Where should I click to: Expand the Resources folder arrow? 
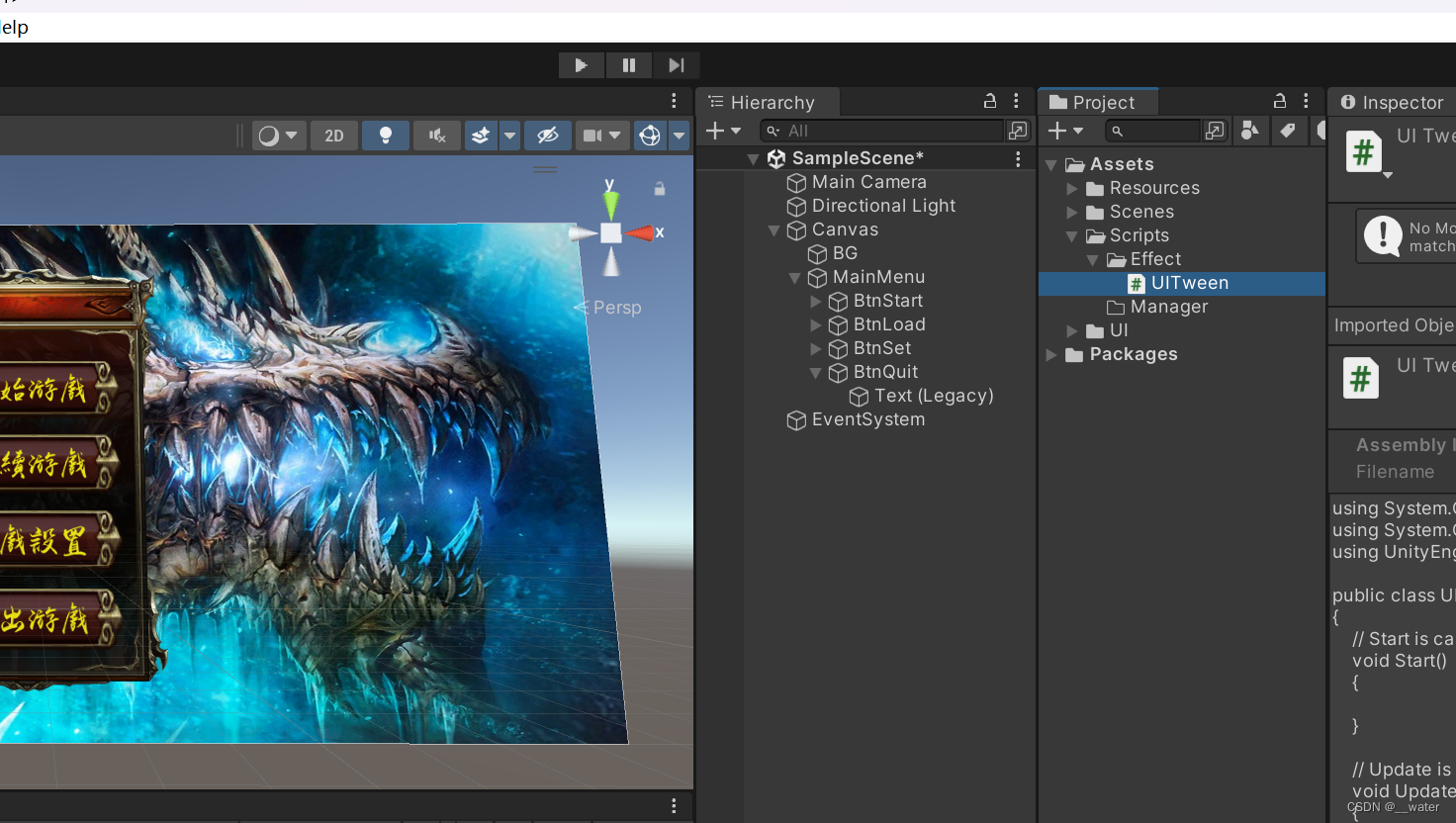(1072, 188)
